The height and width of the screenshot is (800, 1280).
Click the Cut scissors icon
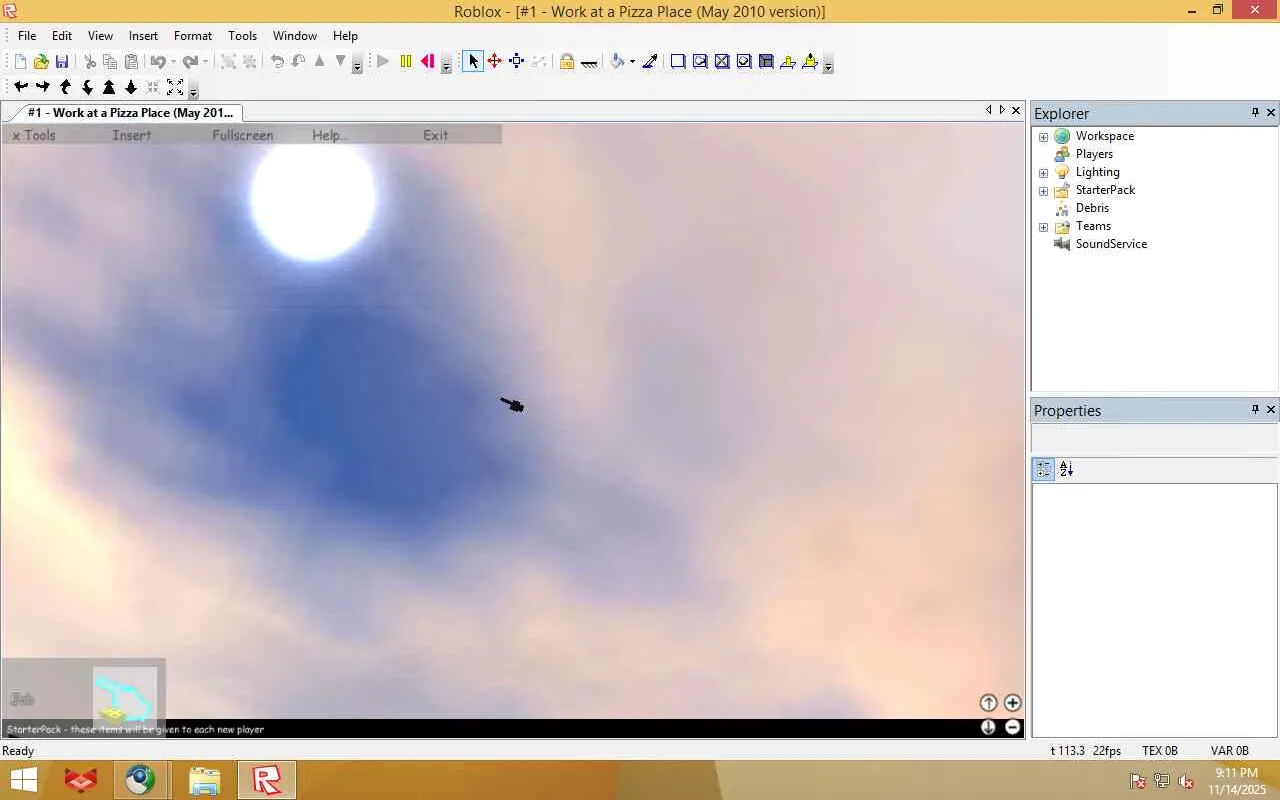coord(89,62)
